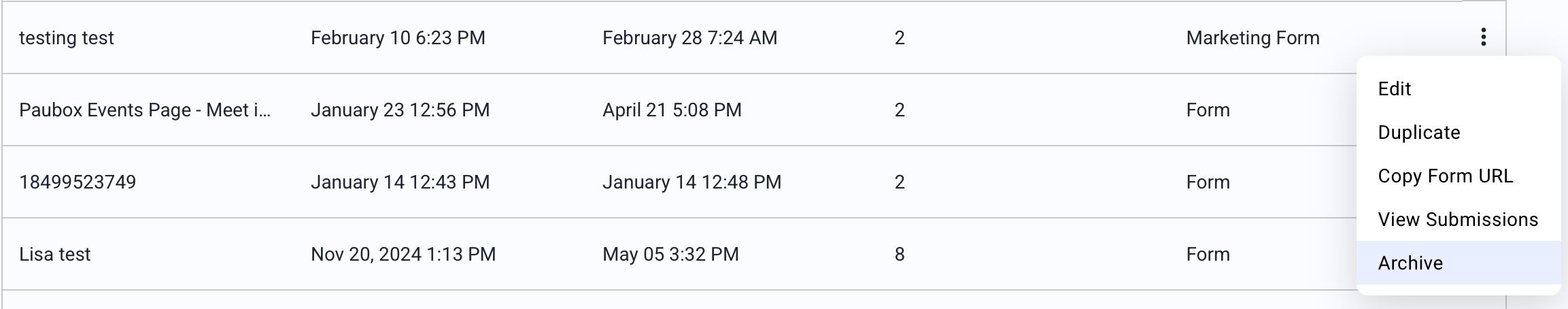Open the 'Lisa test' form
Screen dimensions: 1568x309
54,255
